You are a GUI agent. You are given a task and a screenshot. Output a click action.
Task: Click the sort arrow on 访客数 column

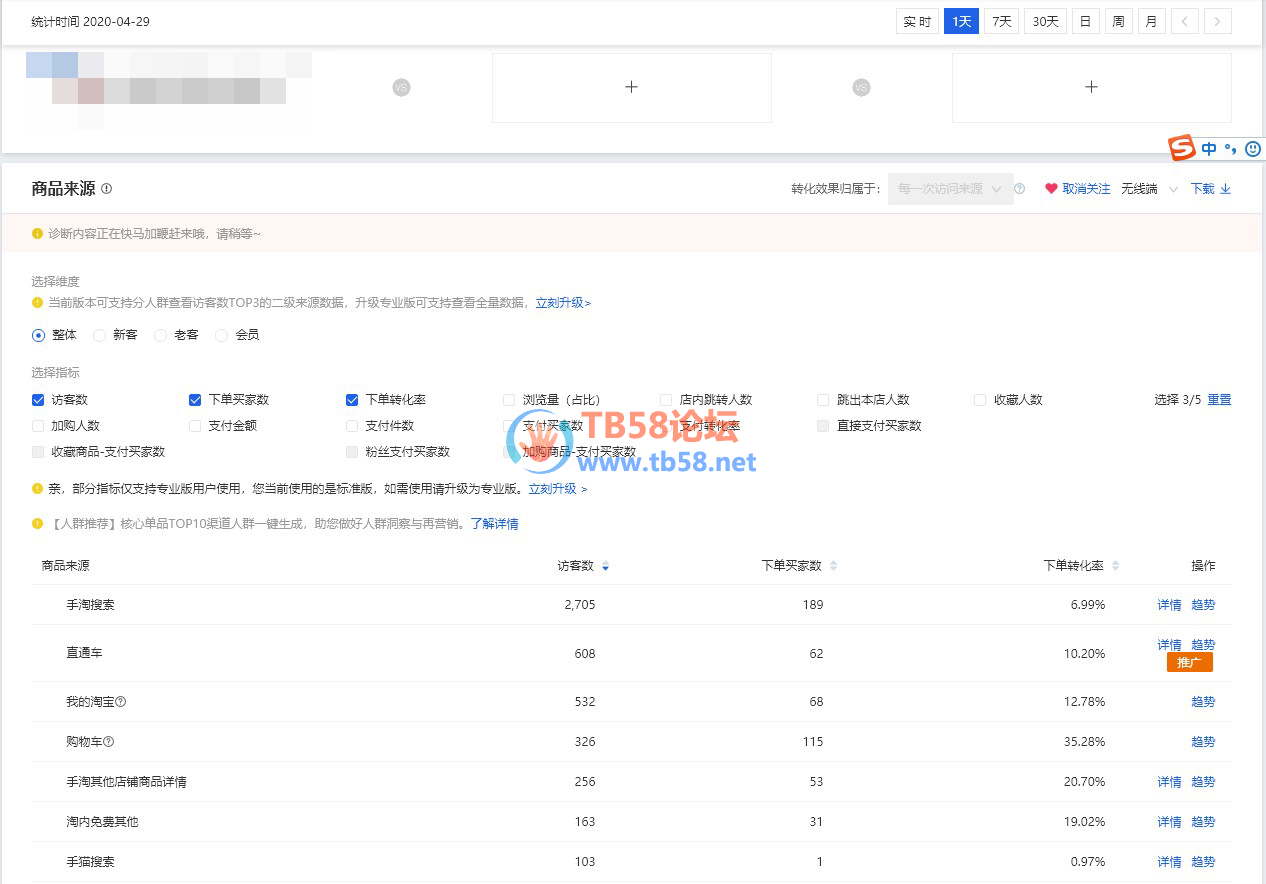click(605, 567)
